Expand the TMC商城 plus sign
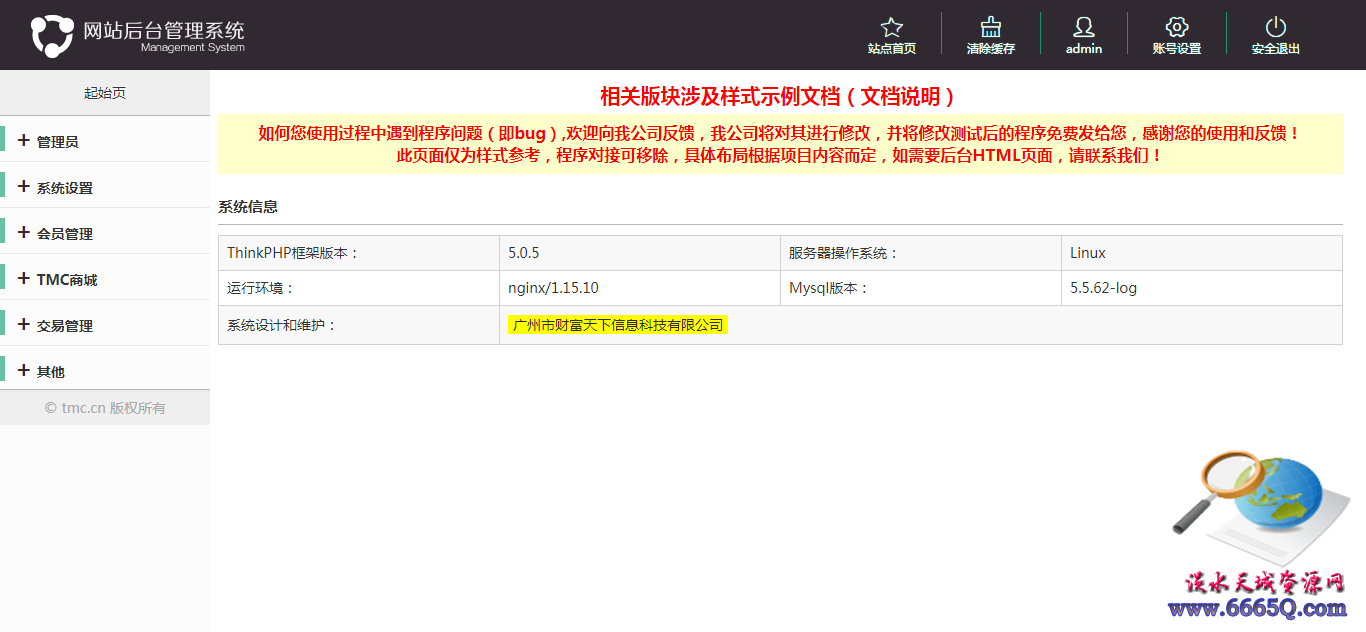The image size is (1366, 632). point(24,279)
